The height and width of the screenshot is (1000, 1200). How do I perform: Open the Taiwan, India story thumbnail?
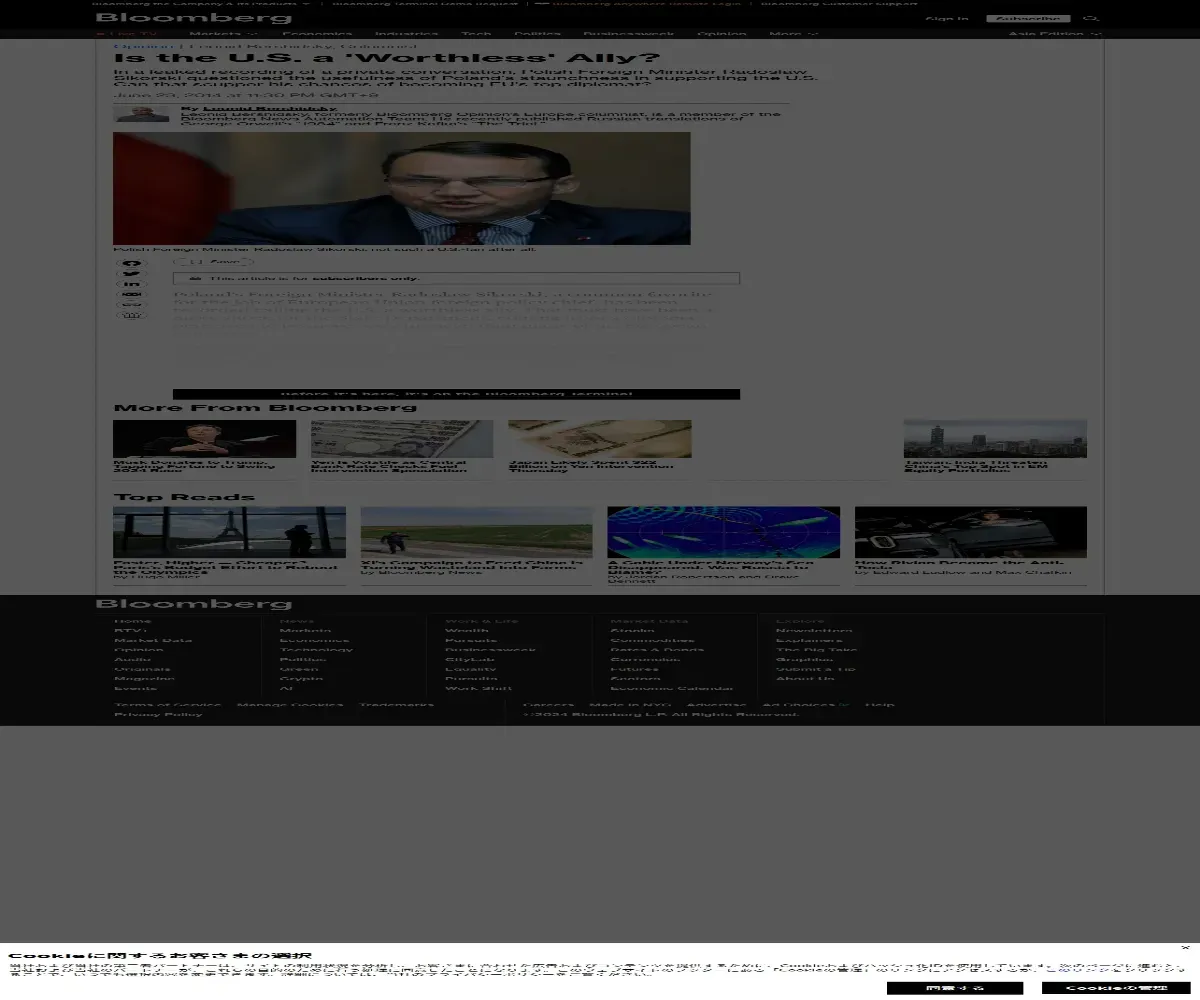(x=995, y=438)
